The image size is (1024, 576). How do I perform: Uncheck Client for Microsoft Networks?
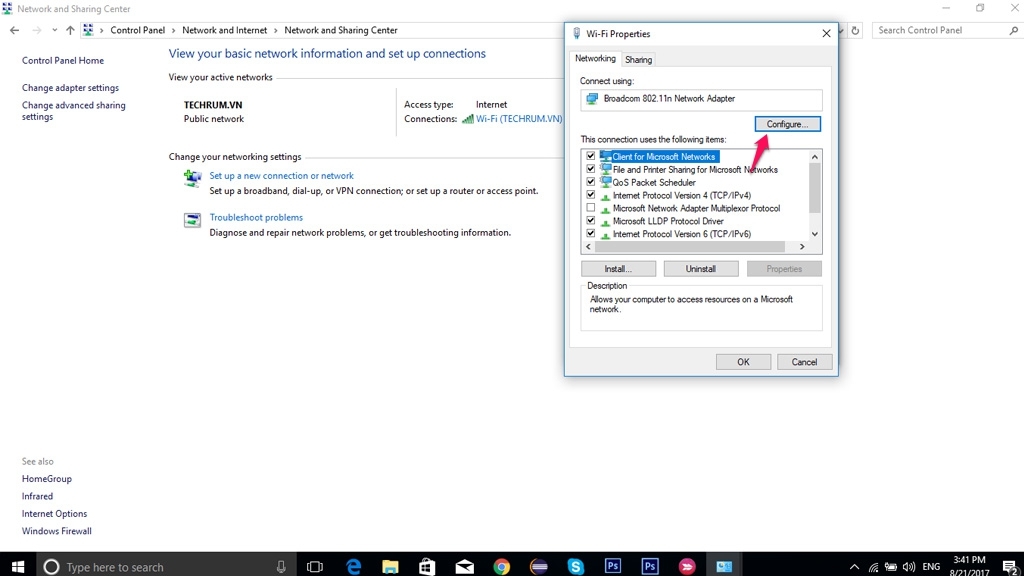[590, 156]
